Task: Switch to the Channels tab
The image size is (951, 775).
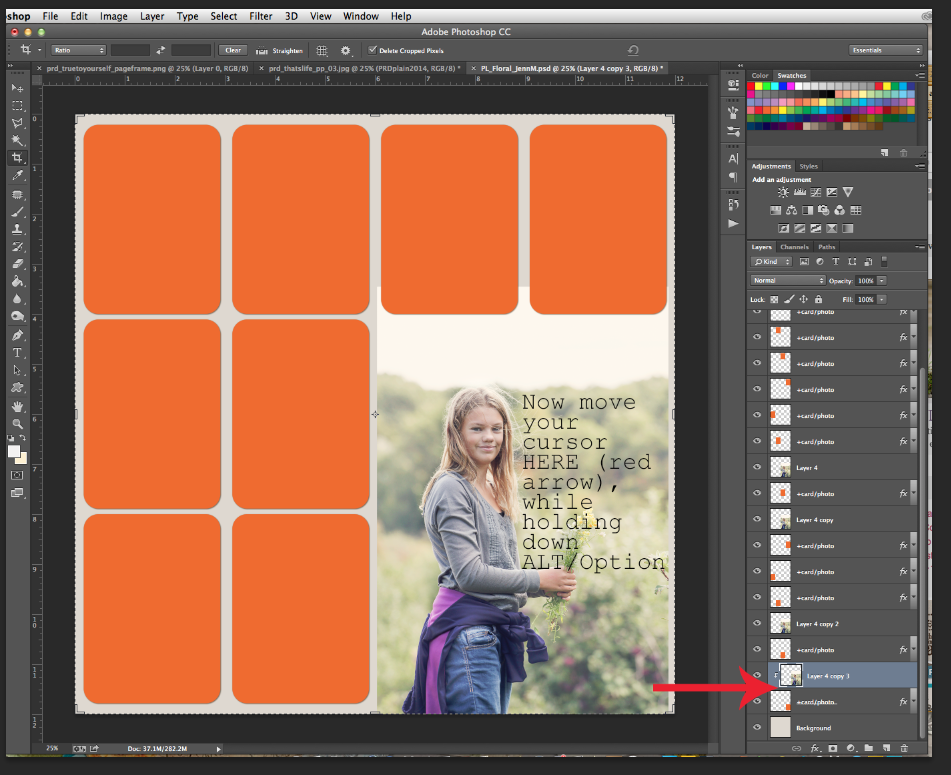Action: (794, 247)
